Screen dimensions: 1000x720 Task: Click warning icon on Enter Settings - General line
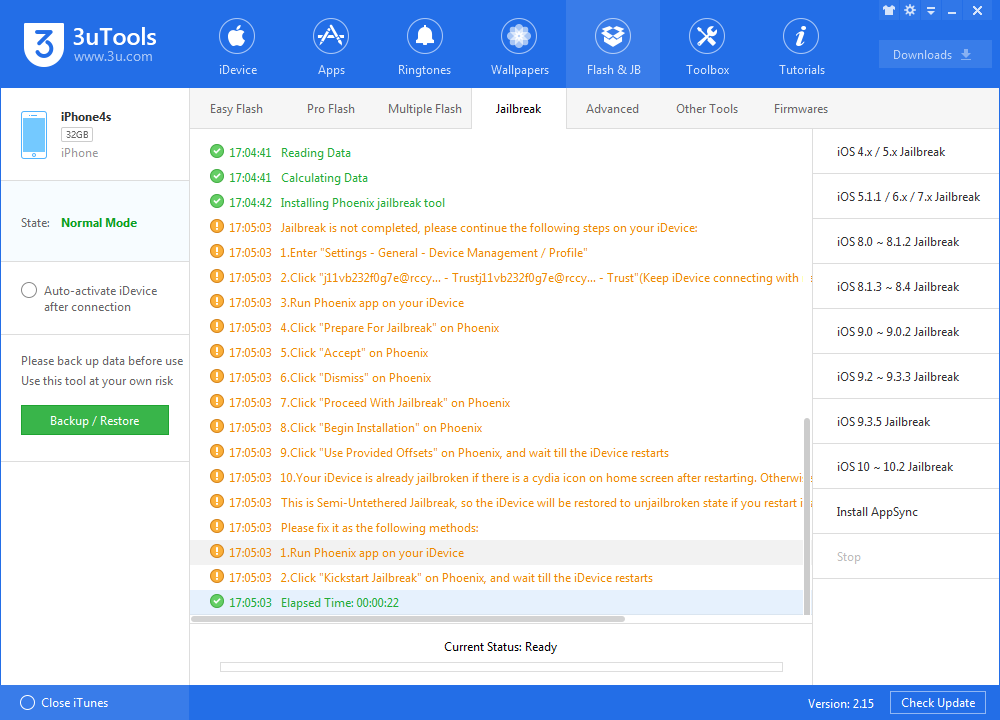[x=217, y=251]
